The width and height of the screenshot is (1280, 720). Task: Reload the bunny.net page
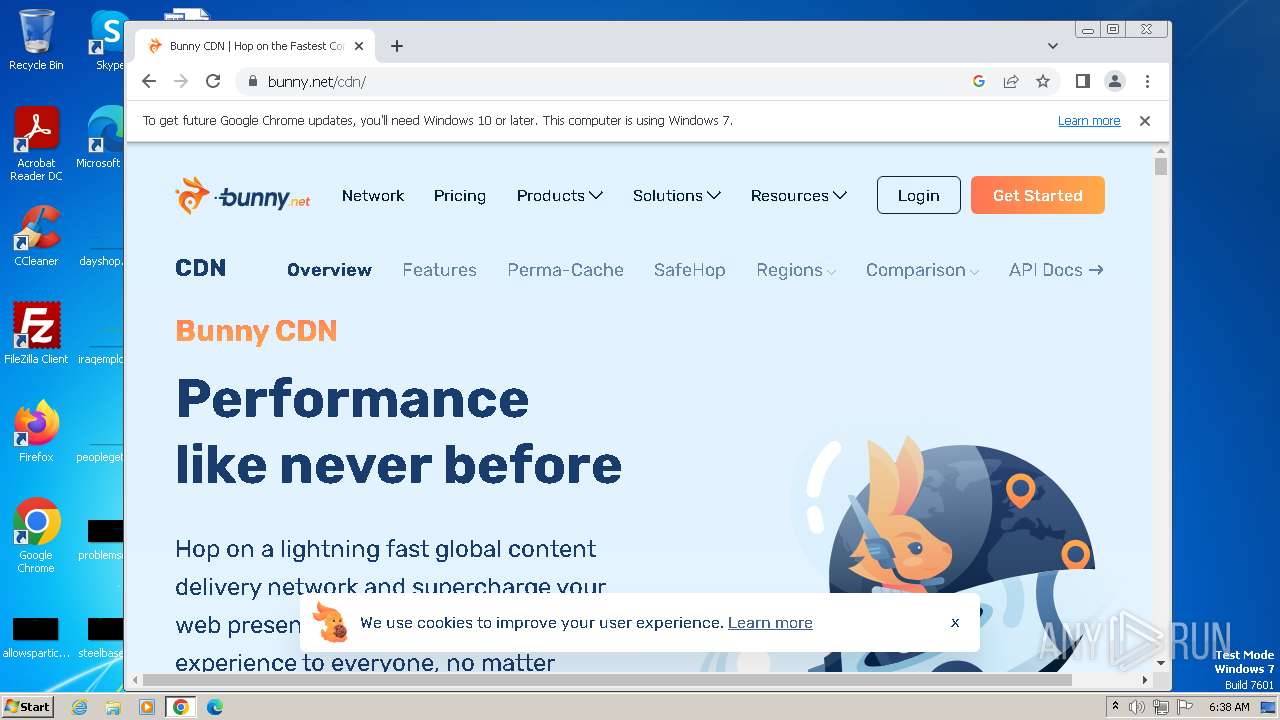pyautogui.click(x=213, y=81)
